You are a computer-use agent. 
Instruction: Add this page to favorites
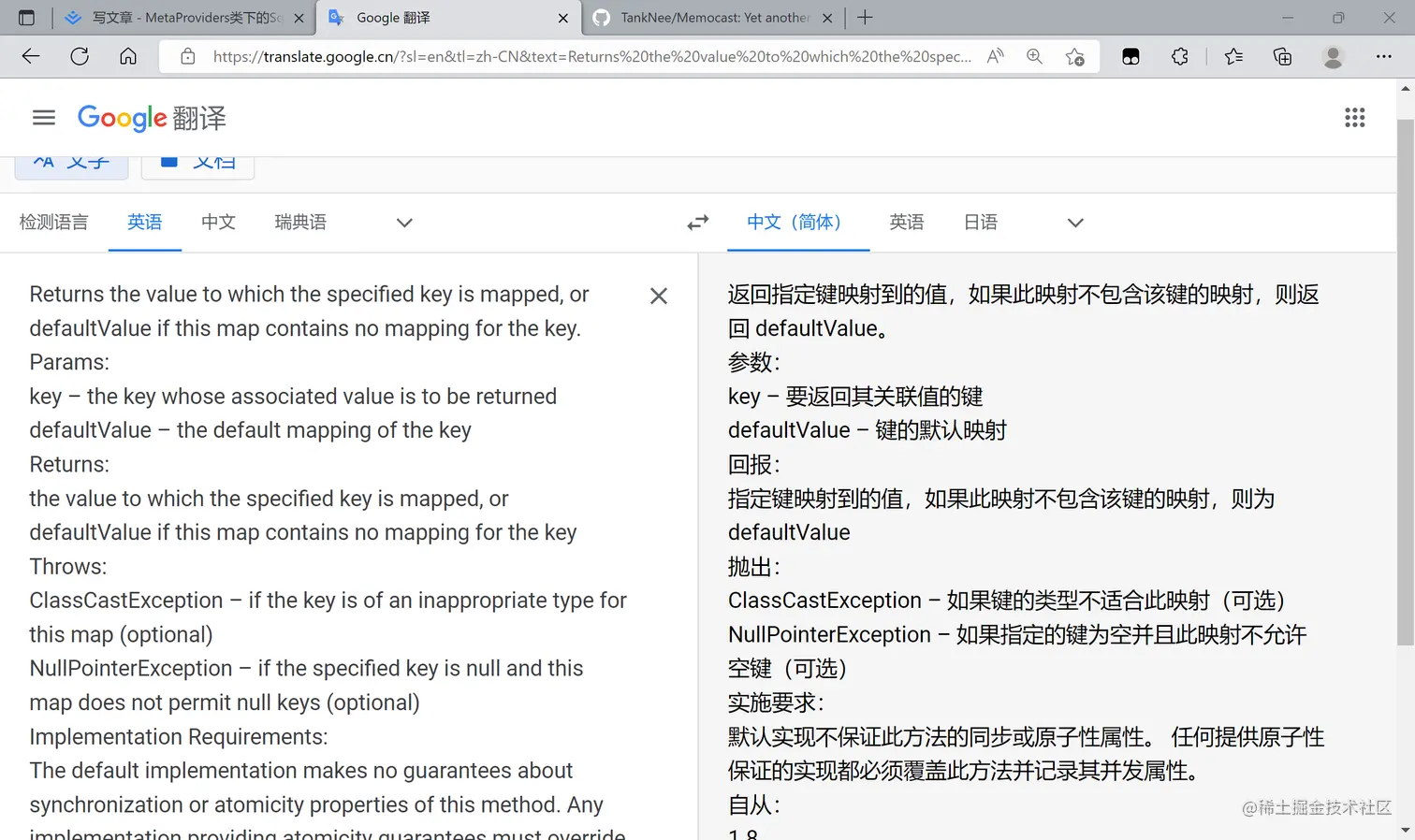tap(1075, 56)
